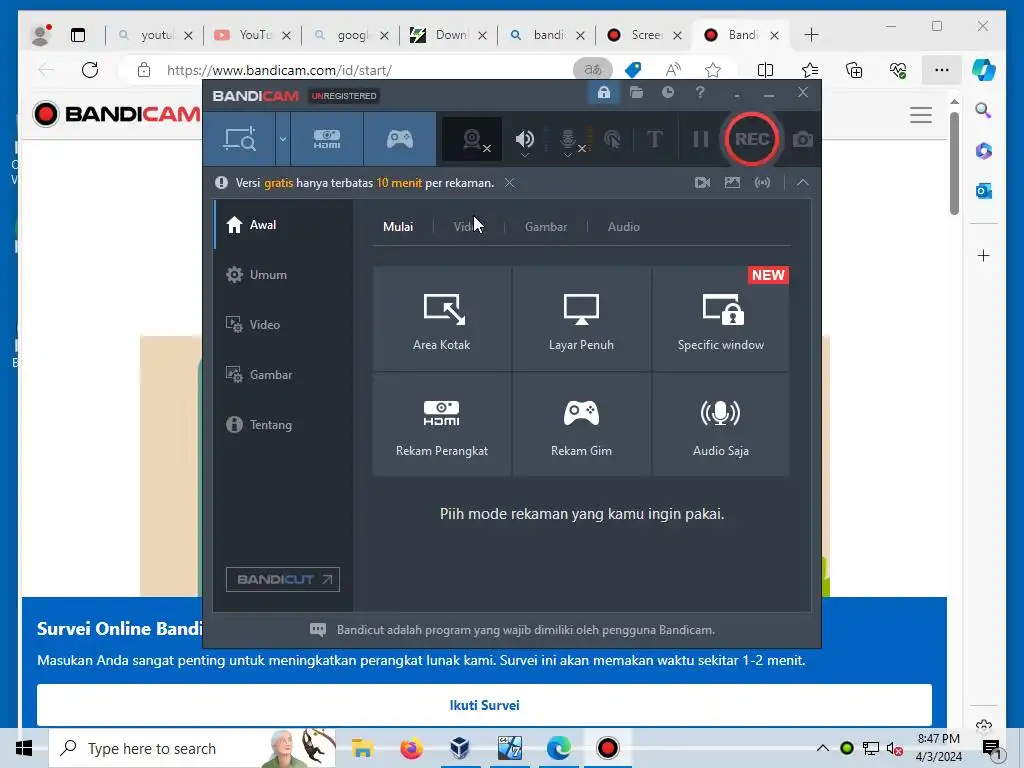Open the Outlook icon in Edge sidebar
The height and width of the screenshot is (768, 1024).
pos(984,191)
